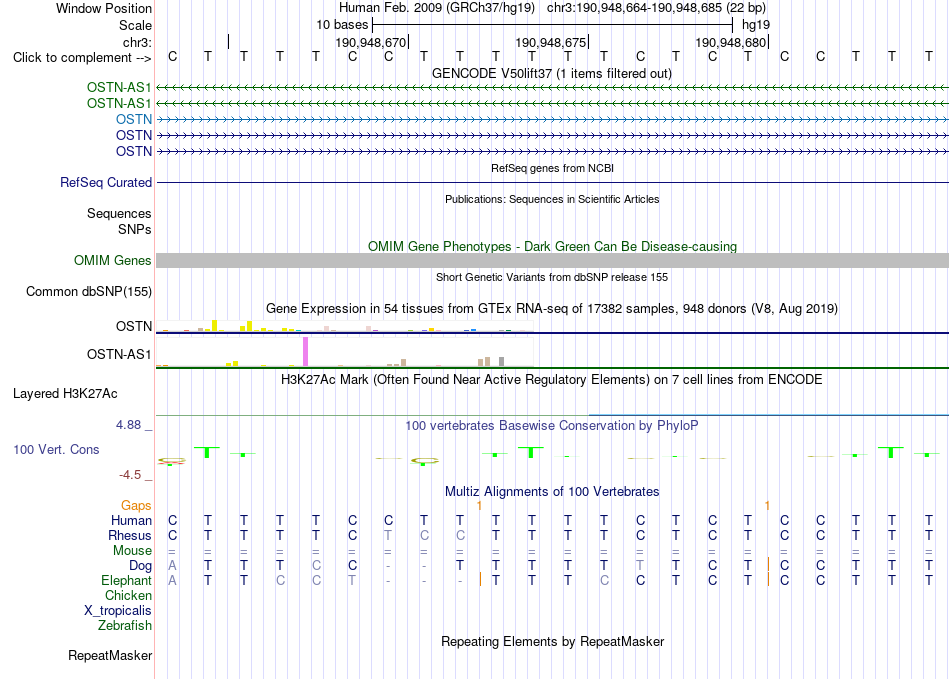Click the last dark blue OSTN gene label
This screenshot has height=679, width=950.
(134, 151)
